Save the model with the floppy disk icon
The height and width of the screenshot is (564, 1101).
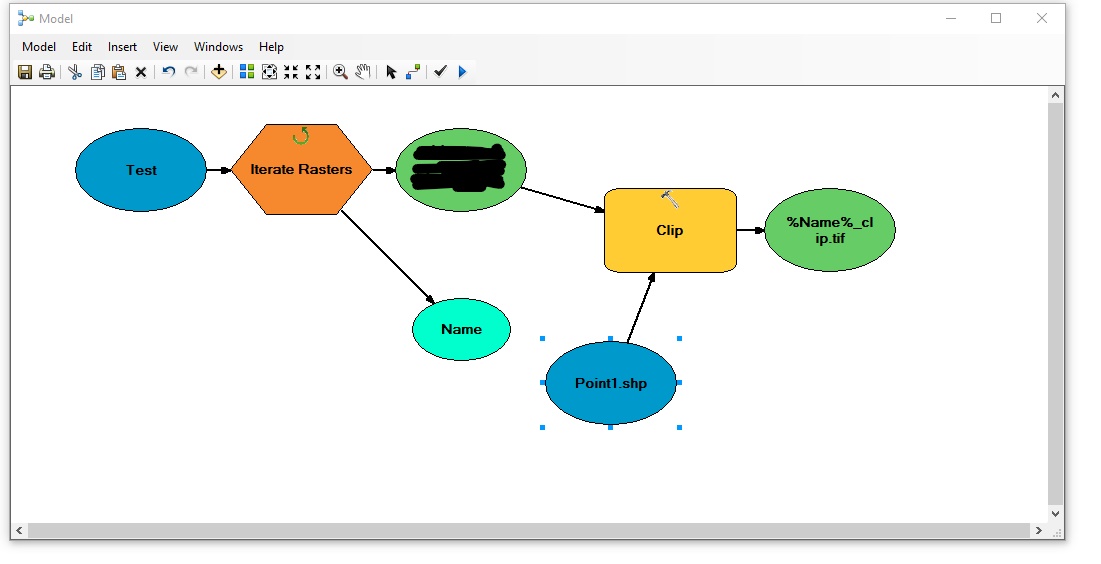pos(25,72)
